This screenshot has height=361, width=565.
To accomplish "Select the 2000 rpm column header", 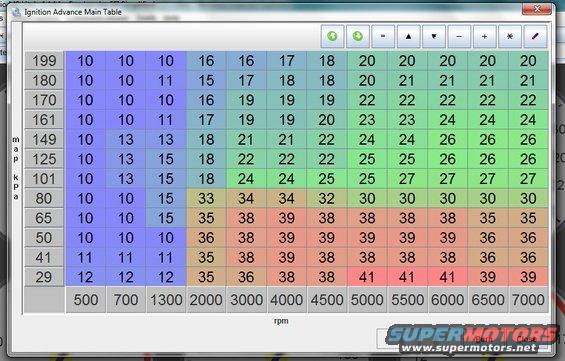I will coord(206,300).
